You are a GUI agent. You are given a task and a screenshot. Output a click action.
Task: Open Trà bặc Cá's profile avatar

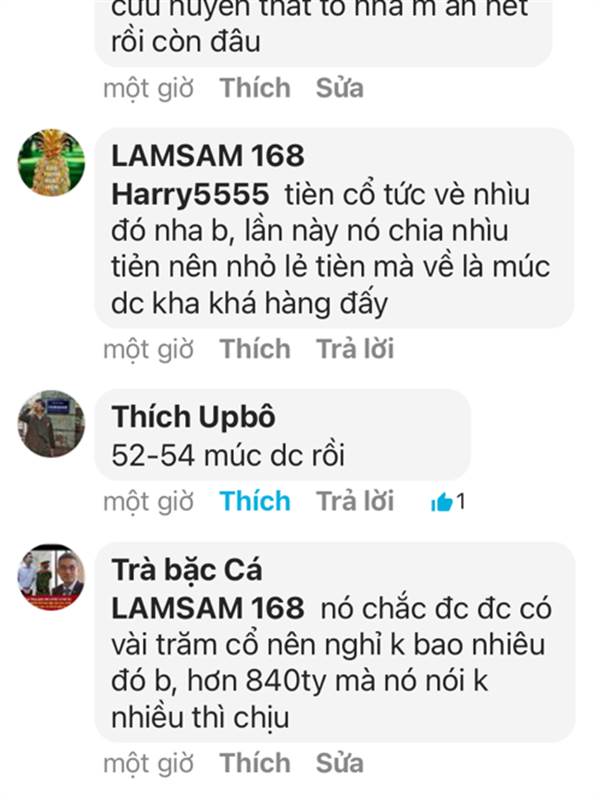tap(51, 577)
